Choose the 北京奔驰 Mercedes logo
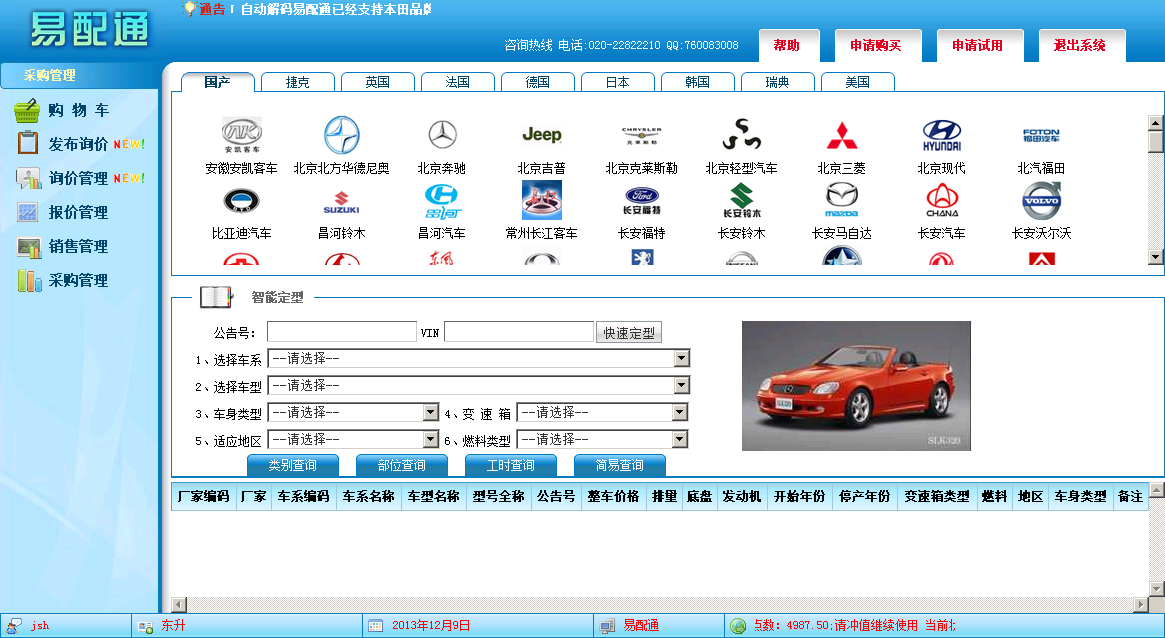Screen dimensions: 1165x638 442,135
